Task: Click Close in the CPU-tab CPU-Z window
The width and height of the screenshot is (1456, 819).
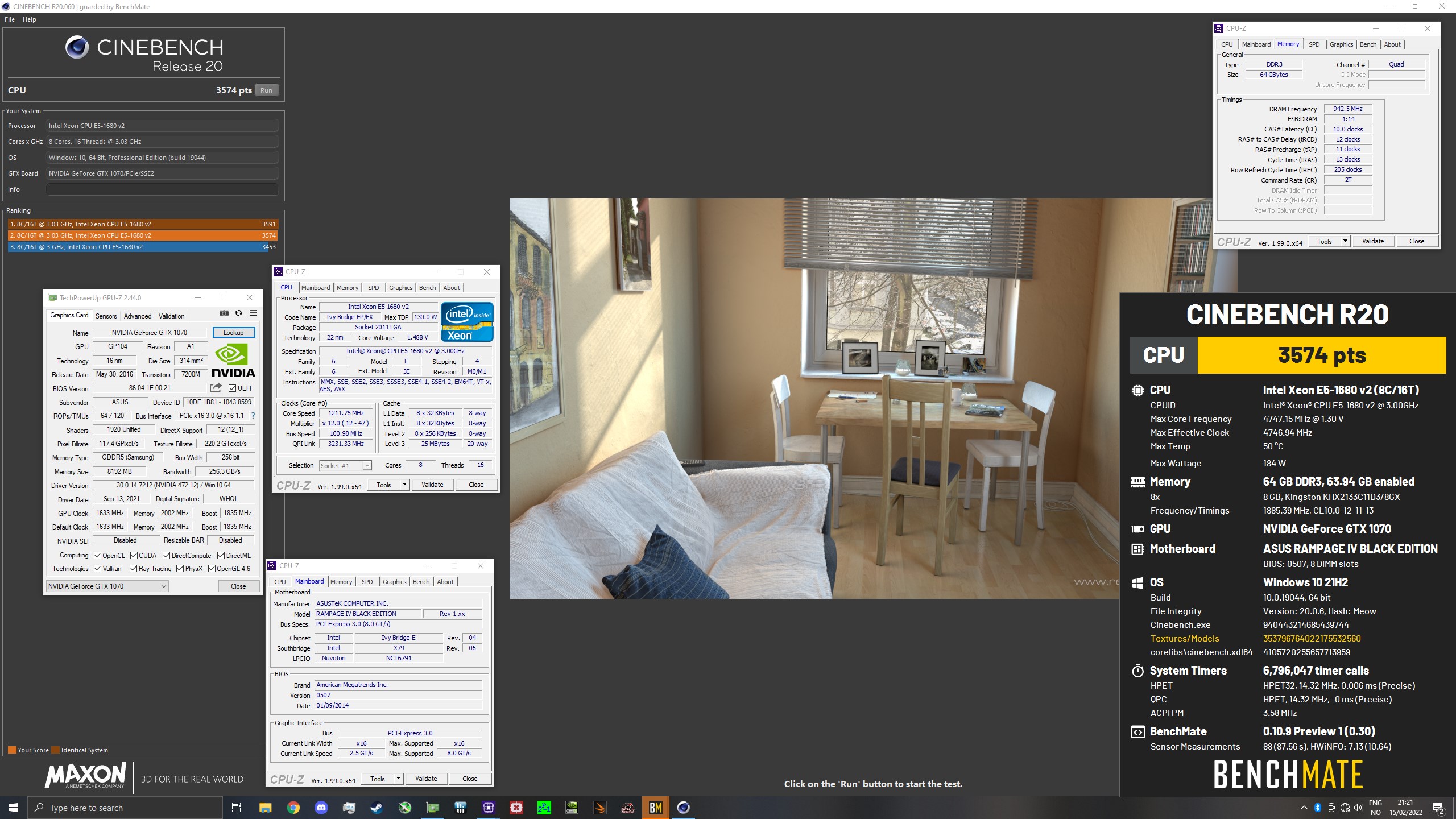Action: coord(476,485)
